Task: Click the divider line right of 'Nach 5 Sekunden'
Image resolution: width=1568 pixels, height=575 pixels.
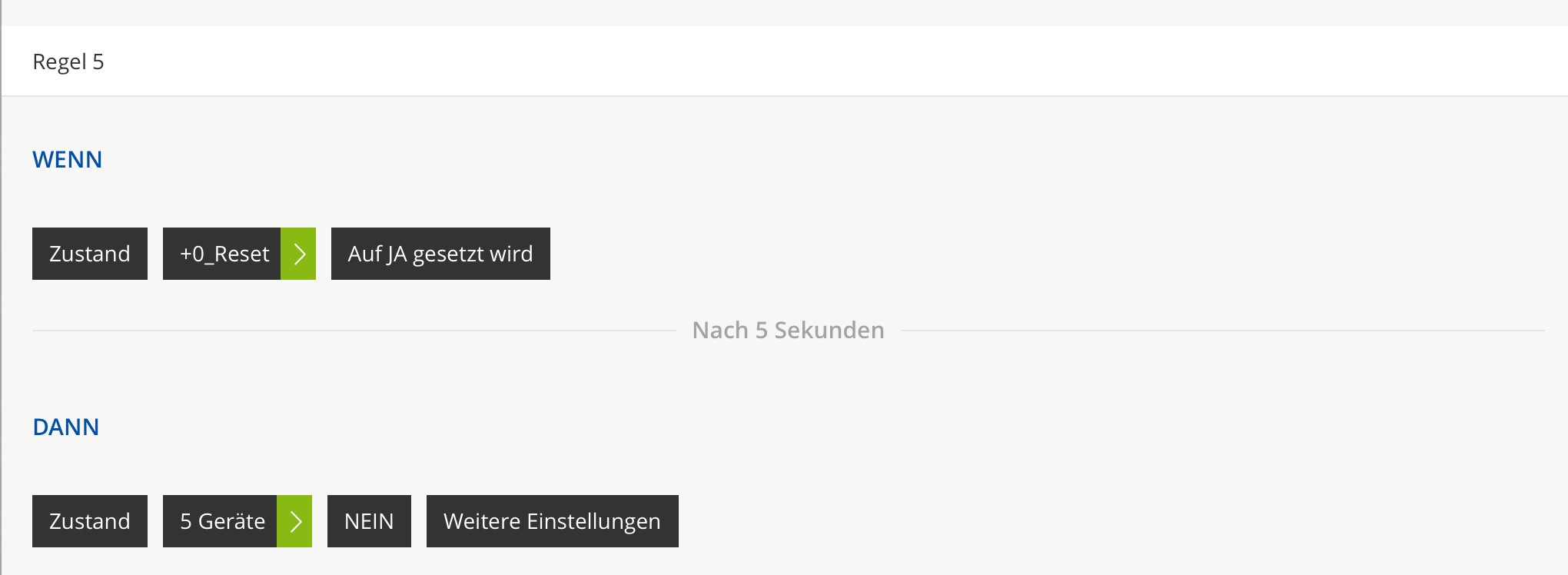Action: click(1222, 331)
